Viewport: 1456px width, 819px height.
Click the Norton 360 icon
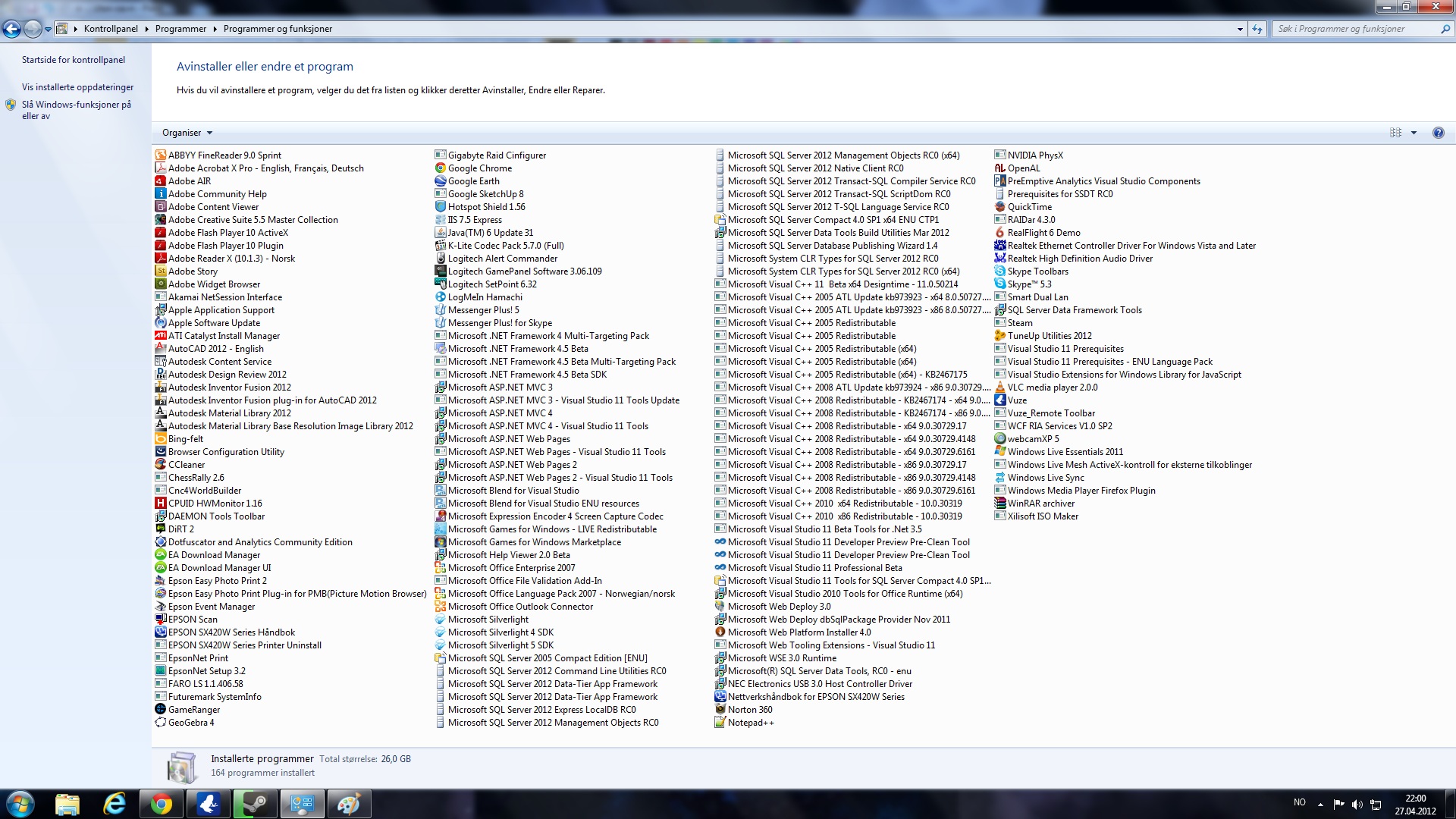[x=720, y=710]
